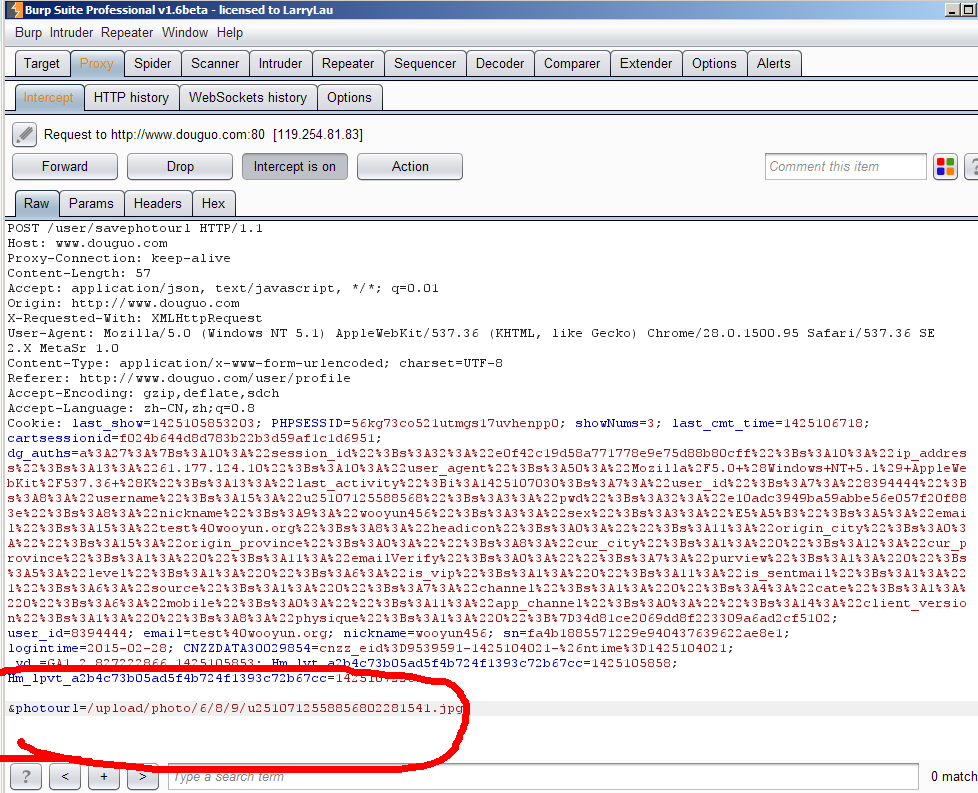This screenshot has height=793, width=978.
Task: Switch to the Spider tab
Action: pos(152,64)
